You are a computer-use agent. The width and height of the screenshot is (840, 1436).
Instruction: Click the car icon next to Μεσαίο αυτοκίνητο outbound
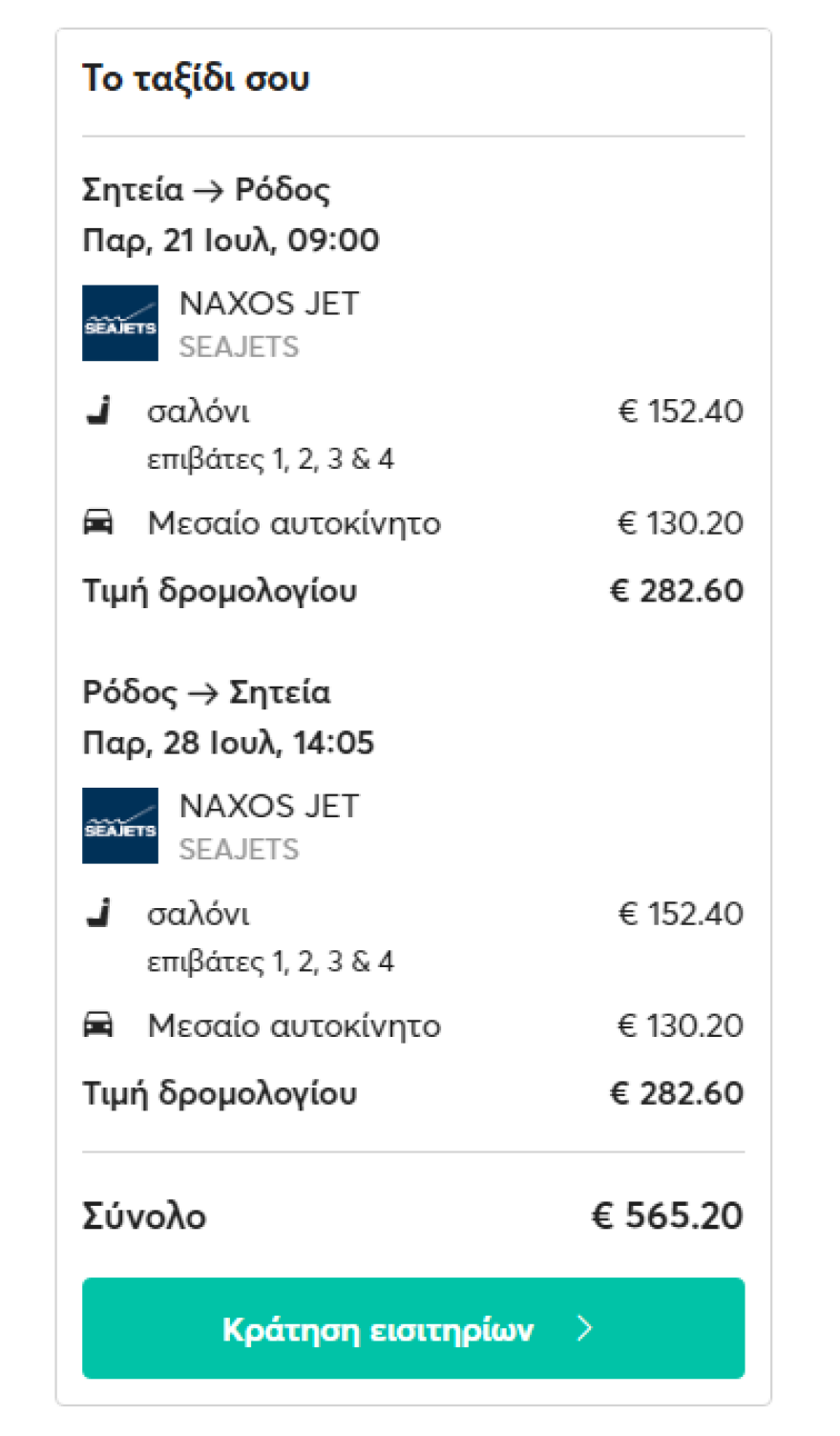tap(99, 521)
